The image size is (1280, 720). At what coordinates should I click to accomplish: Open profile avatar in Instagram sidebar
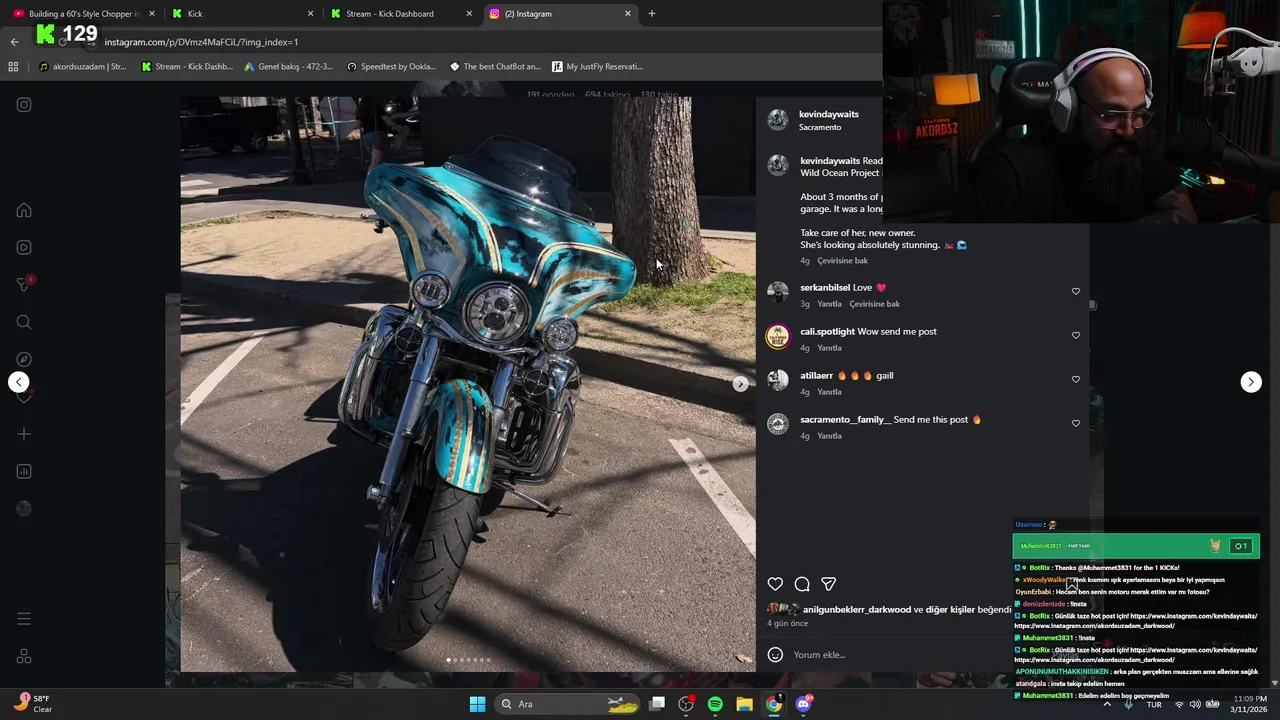coord(24,508)
